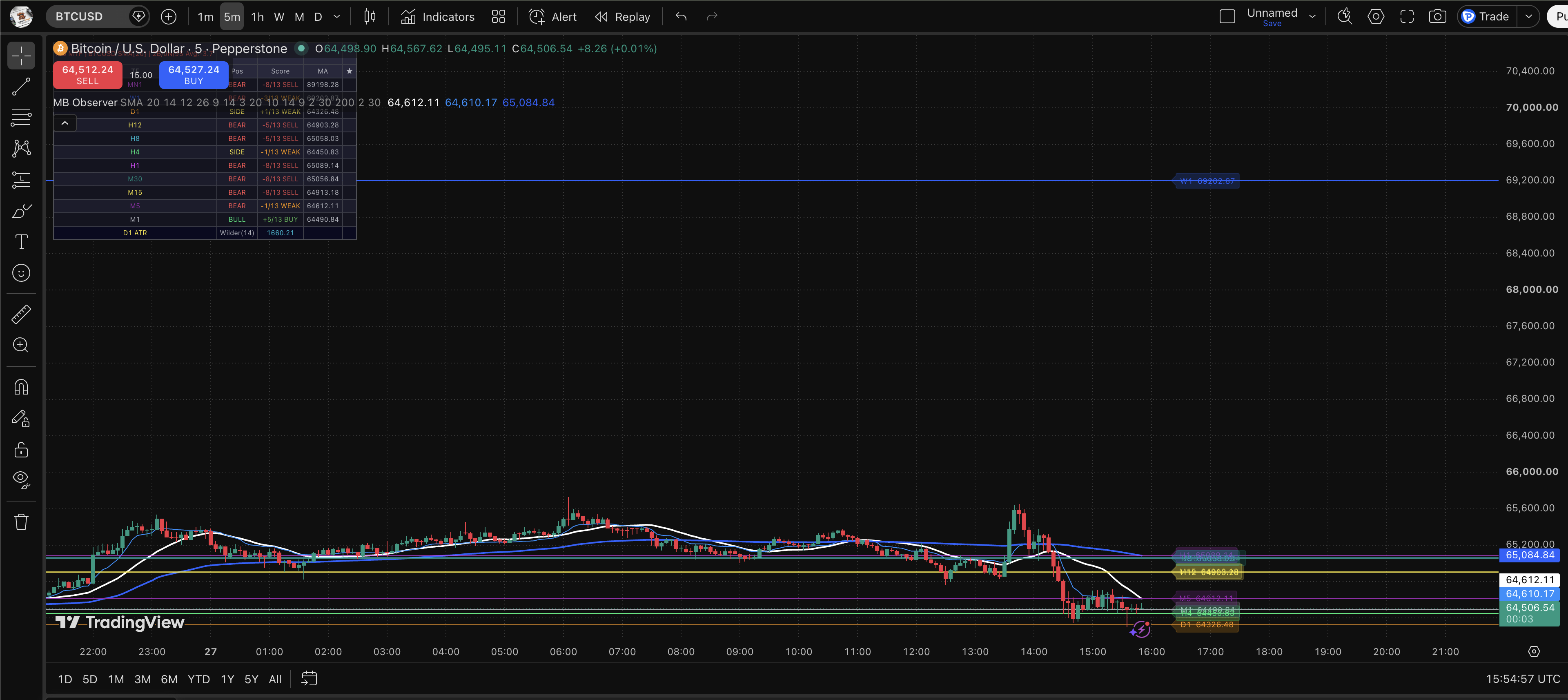
Task: Set date range to 5D
Action: (89, 679)
